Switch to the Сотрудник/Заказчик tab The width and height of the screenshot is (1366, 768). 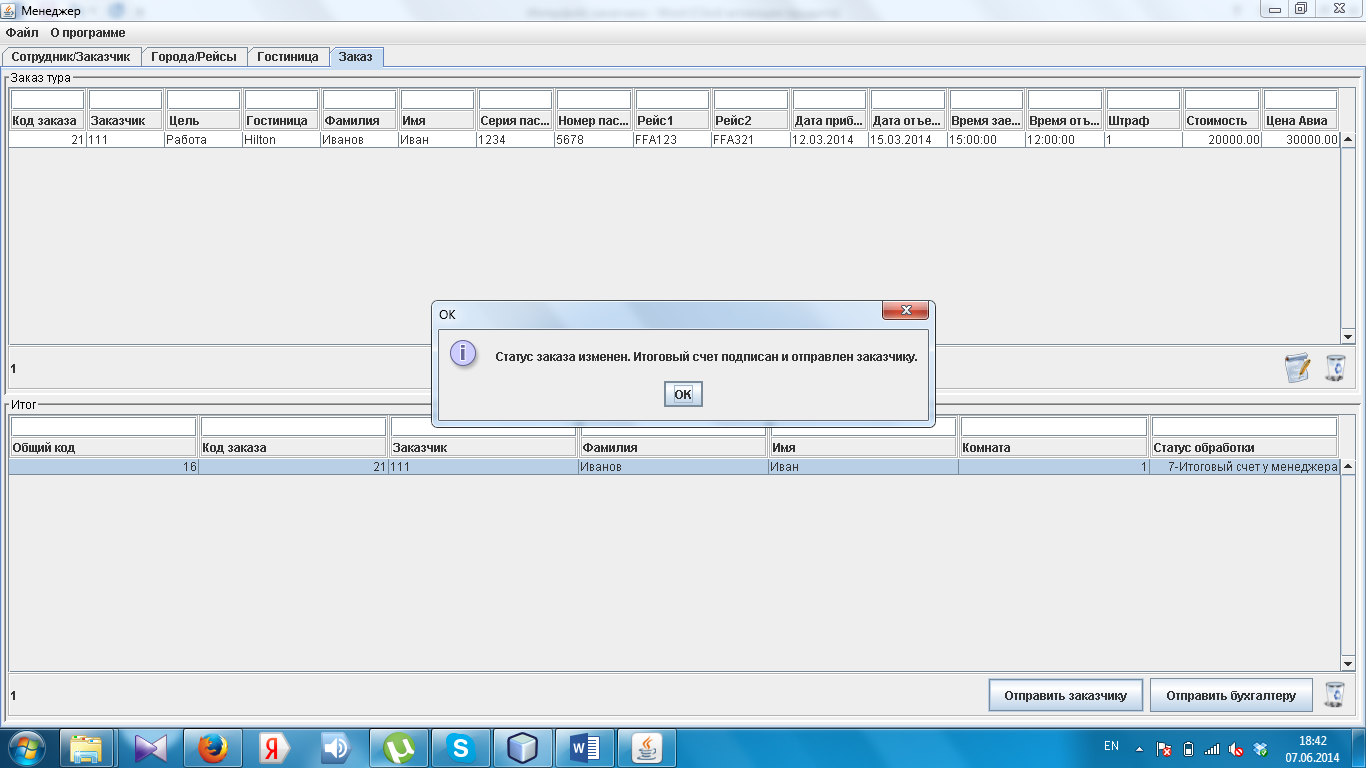coord(71,57)
